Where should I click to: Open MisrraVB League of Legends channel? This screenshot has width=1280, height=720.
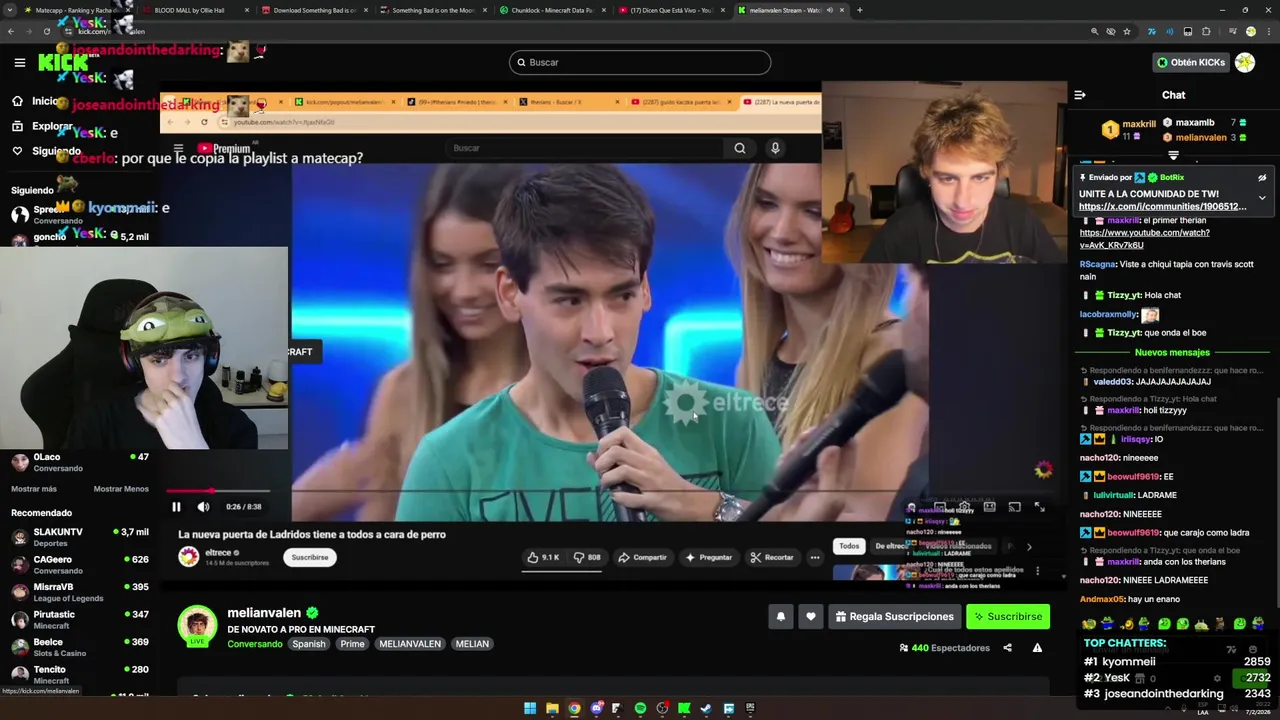[78, 592]
